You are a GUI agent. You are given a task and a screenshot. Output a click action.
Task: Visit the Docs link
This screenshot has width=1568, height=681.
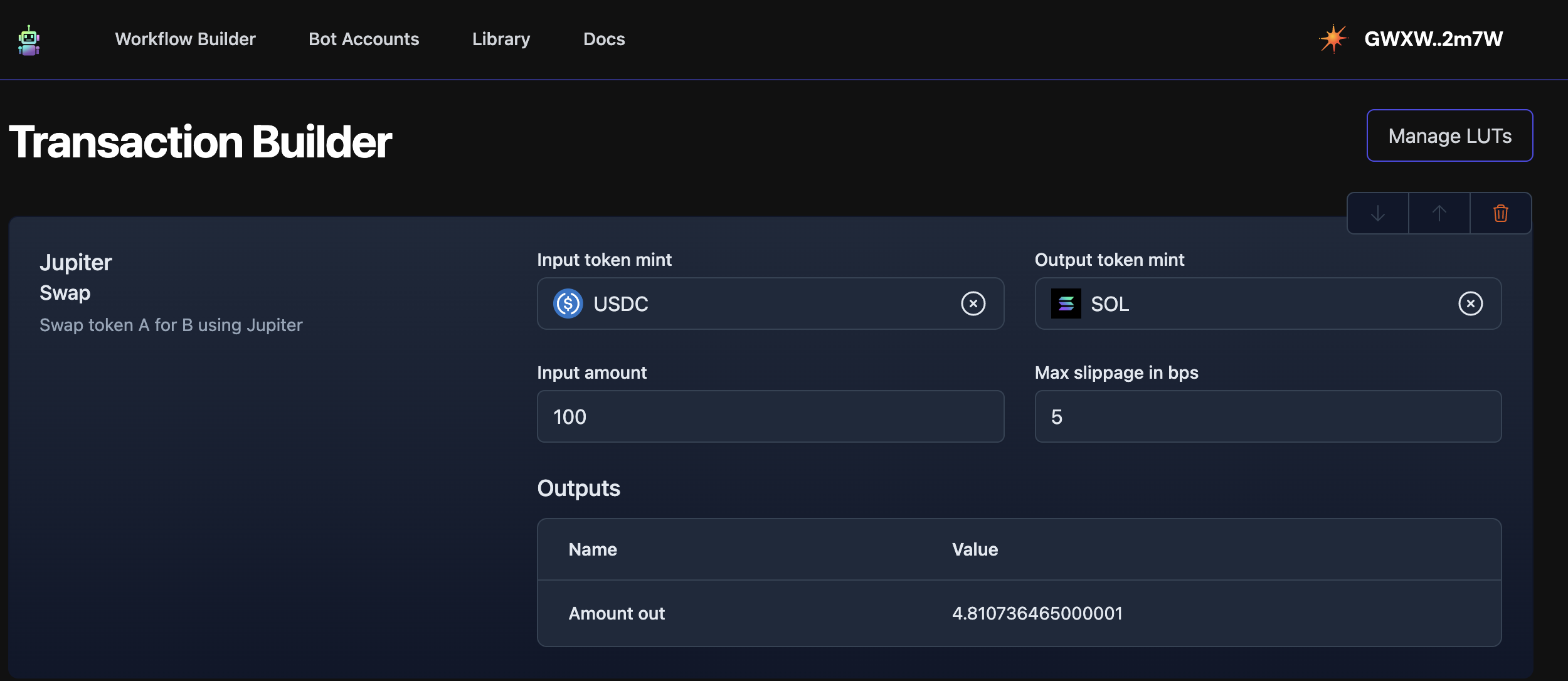coord(604,39)
